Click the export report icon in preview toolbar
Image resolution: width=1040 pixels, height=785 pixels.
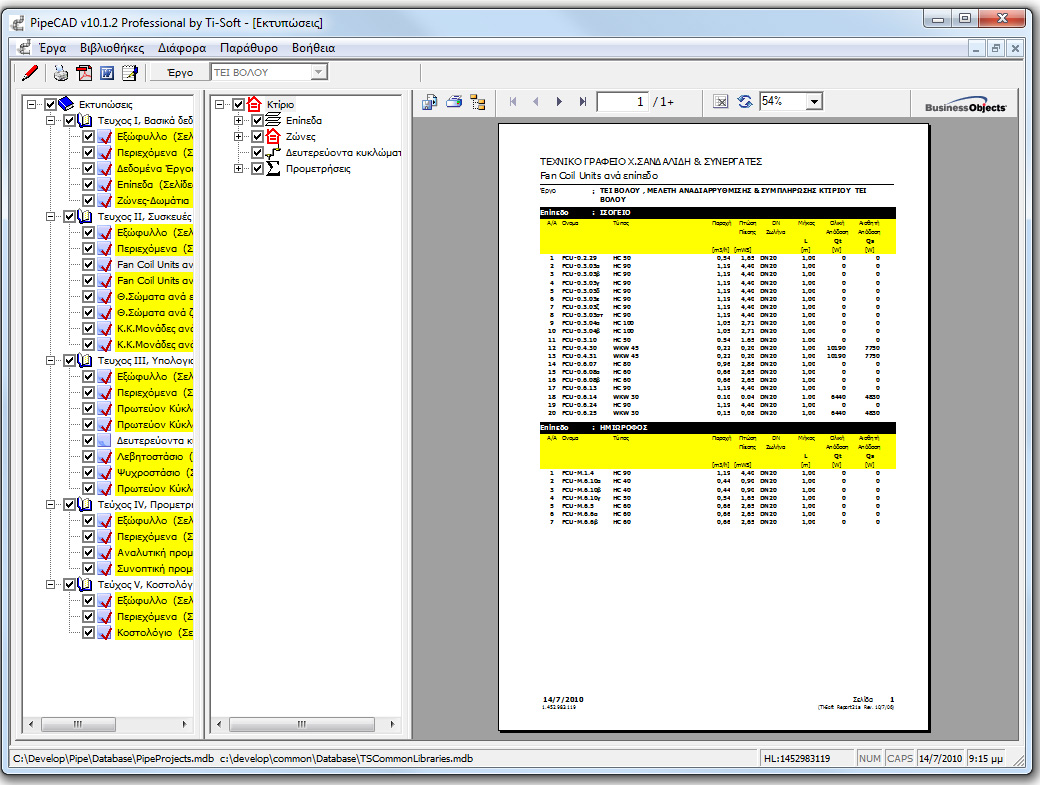(430, 101)
